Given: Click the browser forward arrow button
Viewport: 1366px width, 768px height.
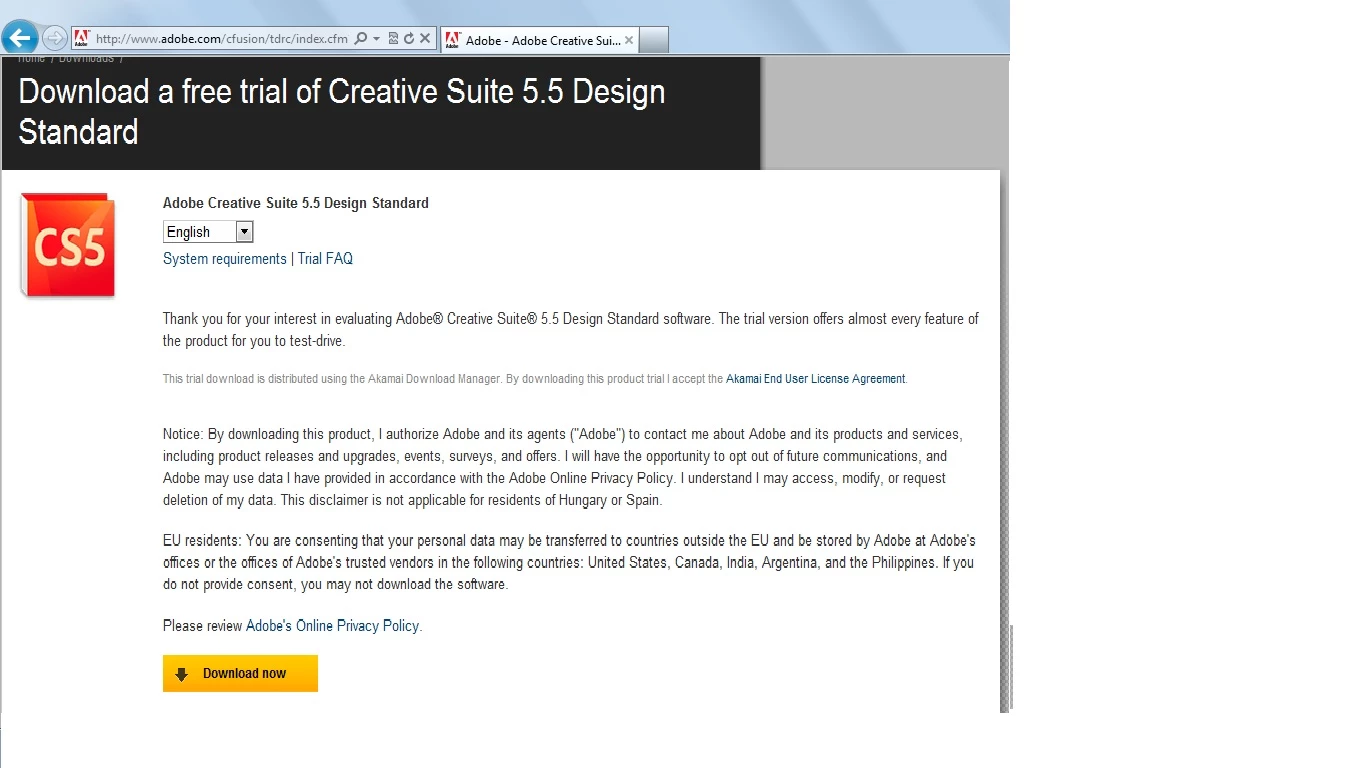Looking at the screenshot, I should click(55, 39).
